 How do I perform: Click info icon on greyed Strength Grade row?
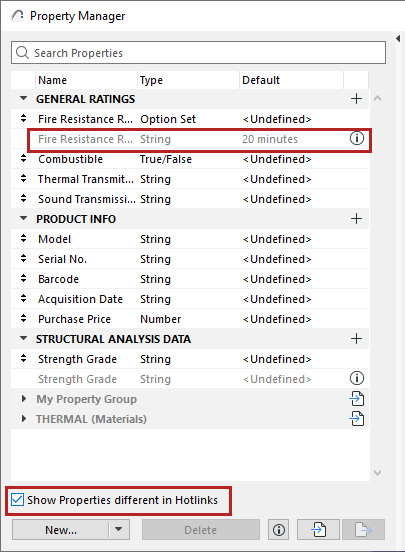tap(356, 378)
